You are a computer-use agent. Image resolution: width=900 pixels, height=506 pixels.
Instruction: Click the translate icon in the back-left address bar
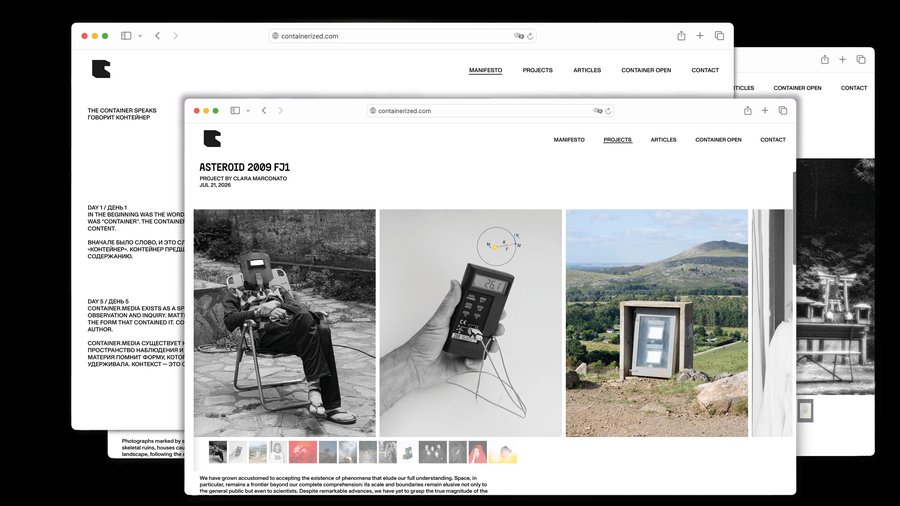click(x=519, y=36)
